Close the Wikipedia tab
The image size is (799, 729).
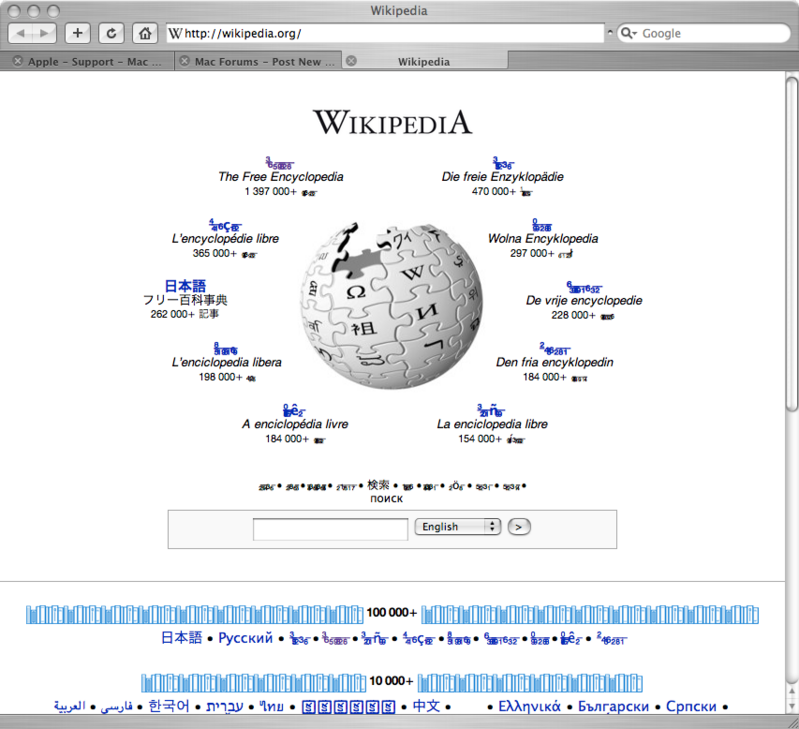point(351,61)
